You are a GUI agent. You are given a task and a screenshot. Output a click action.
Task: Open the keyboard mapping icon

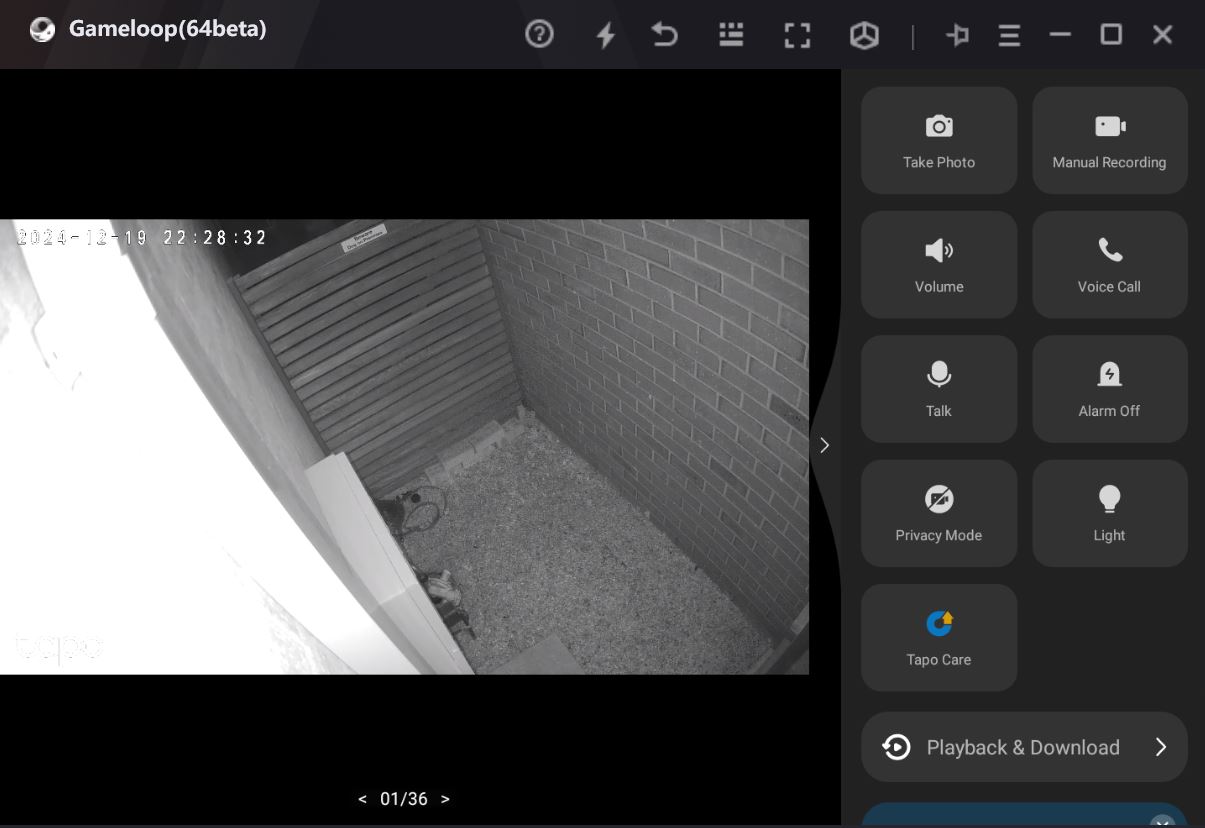[x=731, y=35]
